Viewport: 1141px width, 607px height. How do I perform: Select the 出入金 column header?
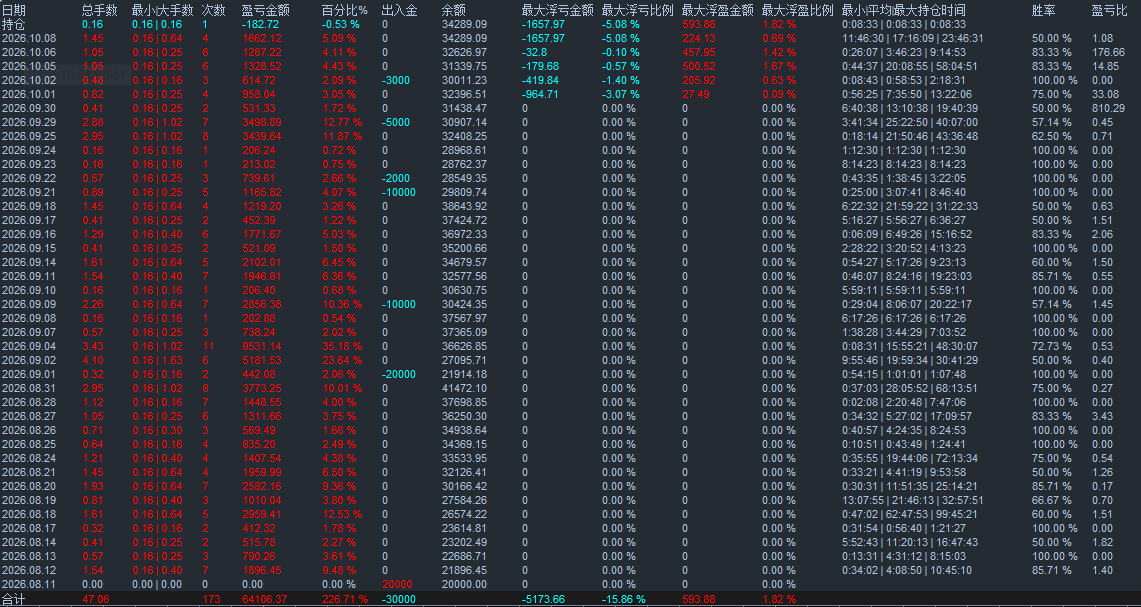[x=399, y=10]
